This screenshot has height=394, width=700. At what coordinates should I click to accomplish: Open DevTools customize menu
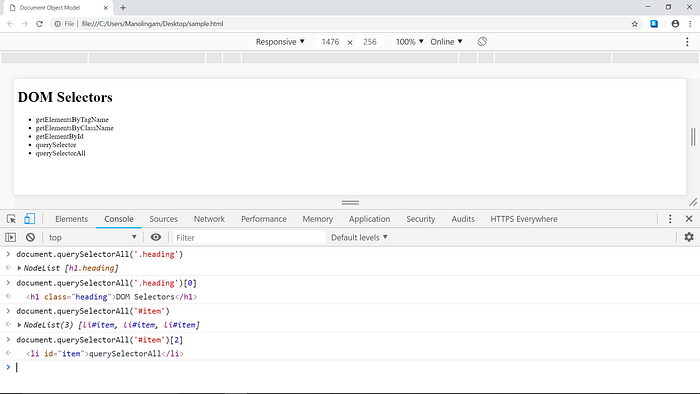point(670,219)
